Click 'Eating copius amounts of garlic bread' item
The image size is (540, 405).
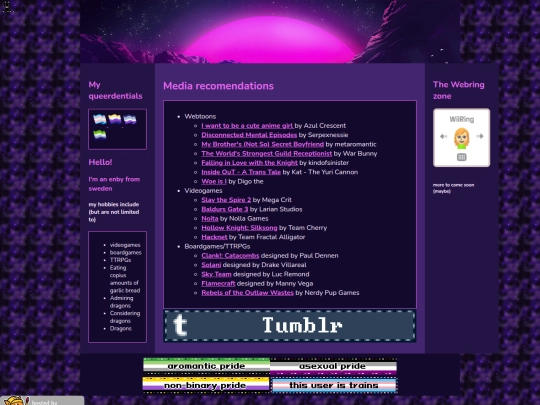[x=125, y=279]
